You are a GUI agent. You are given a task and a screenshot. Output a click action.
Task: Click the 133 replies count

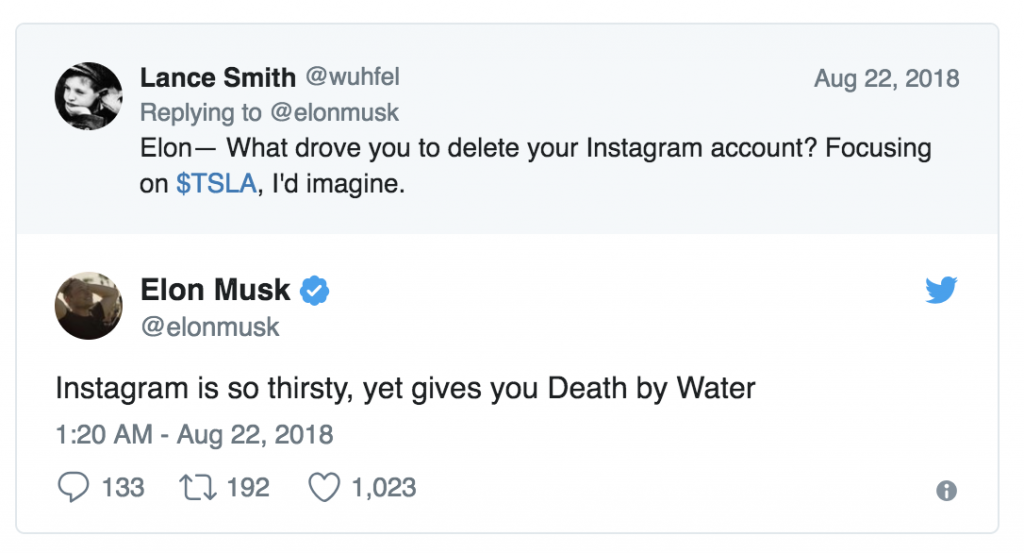(123, 488)
